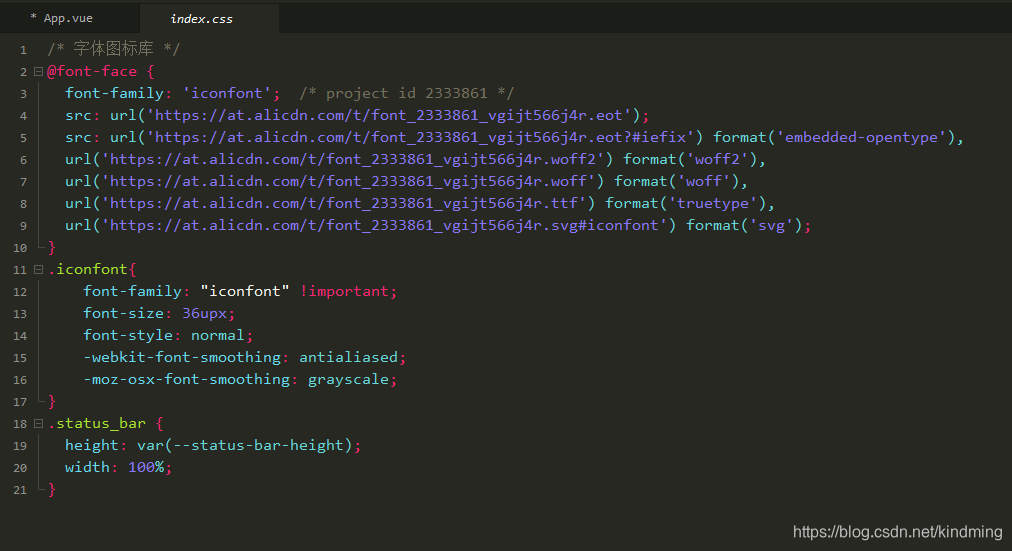
Task: Collapse the .status_bar rule fold marker
Action: click(38, 423)
